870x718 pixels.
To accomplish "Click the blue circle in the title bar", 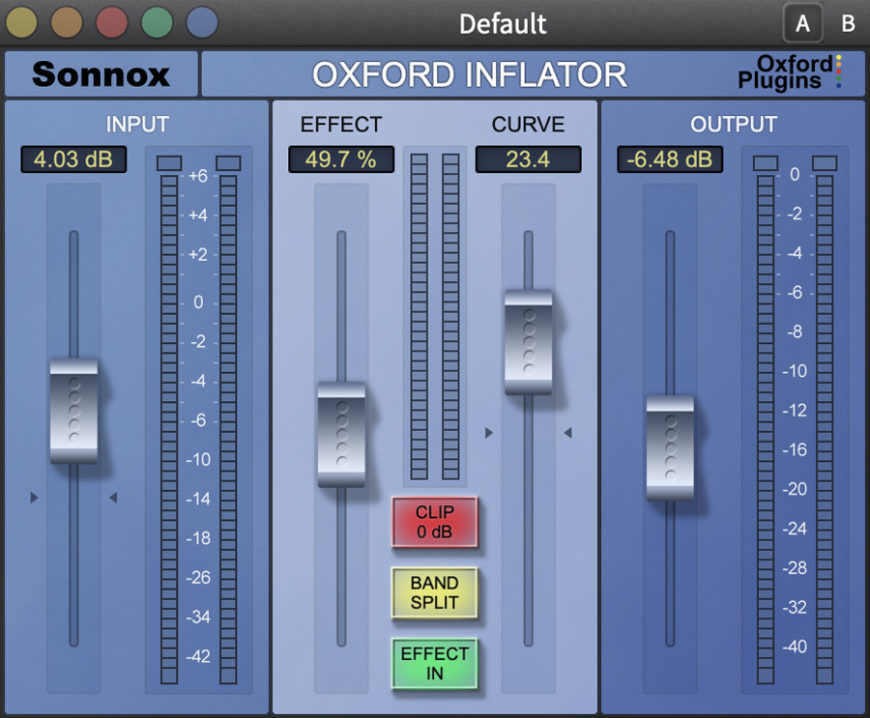I will (202, 23).
